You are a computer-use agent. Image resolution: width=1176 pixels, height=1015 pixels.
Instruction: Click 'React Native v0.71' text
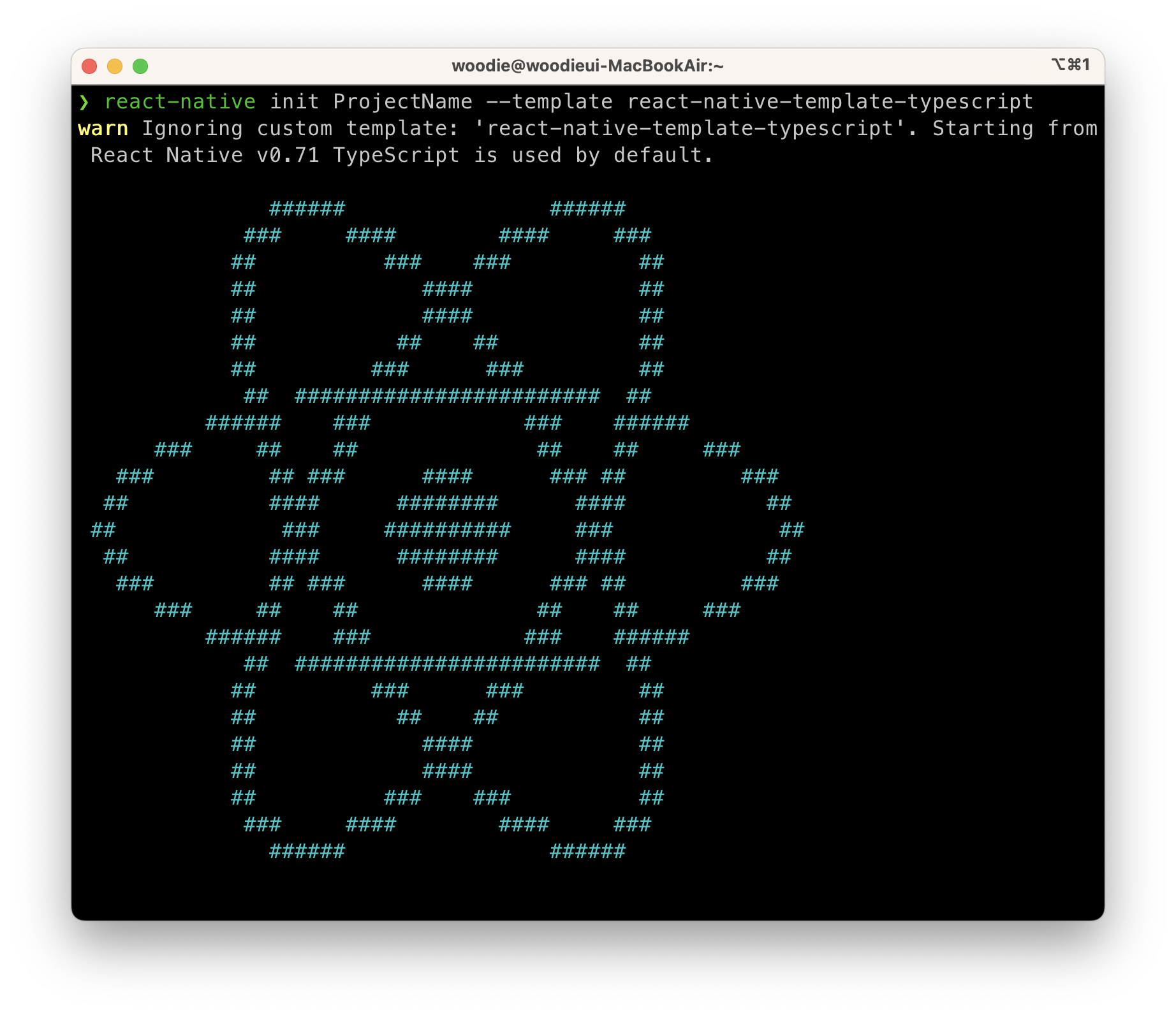point(205,156)
